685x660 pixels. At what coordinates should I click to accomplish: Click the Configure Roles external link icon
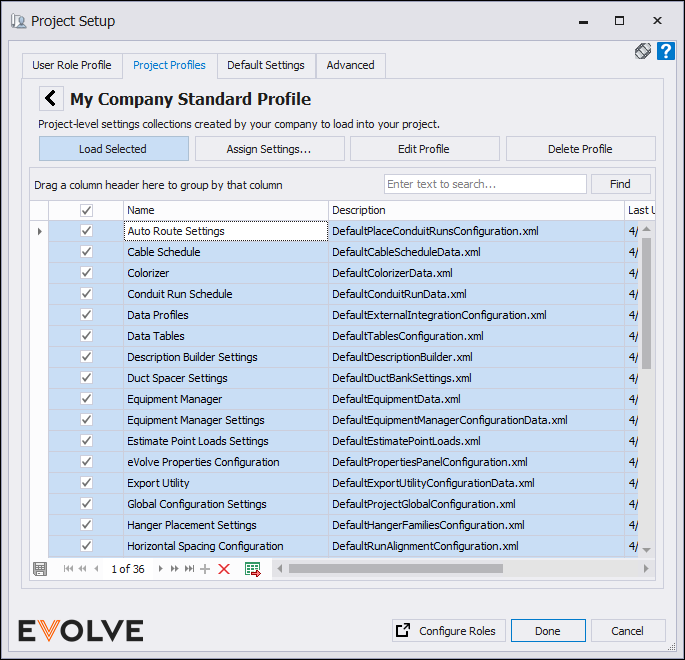click(x=403, y=630)
